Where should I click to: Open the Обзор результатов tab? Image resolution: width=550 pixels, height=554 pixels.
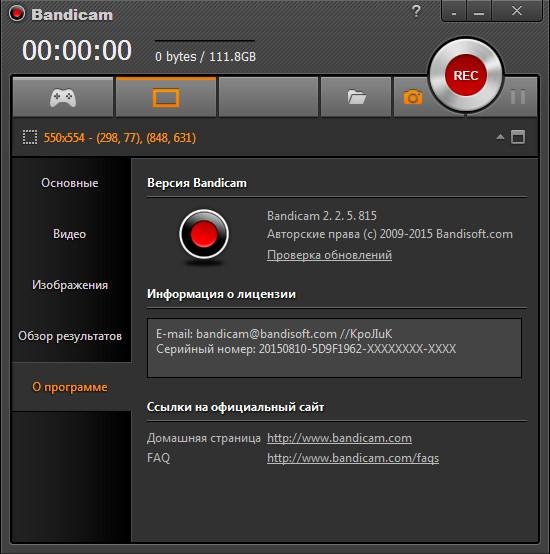[70, 336]
